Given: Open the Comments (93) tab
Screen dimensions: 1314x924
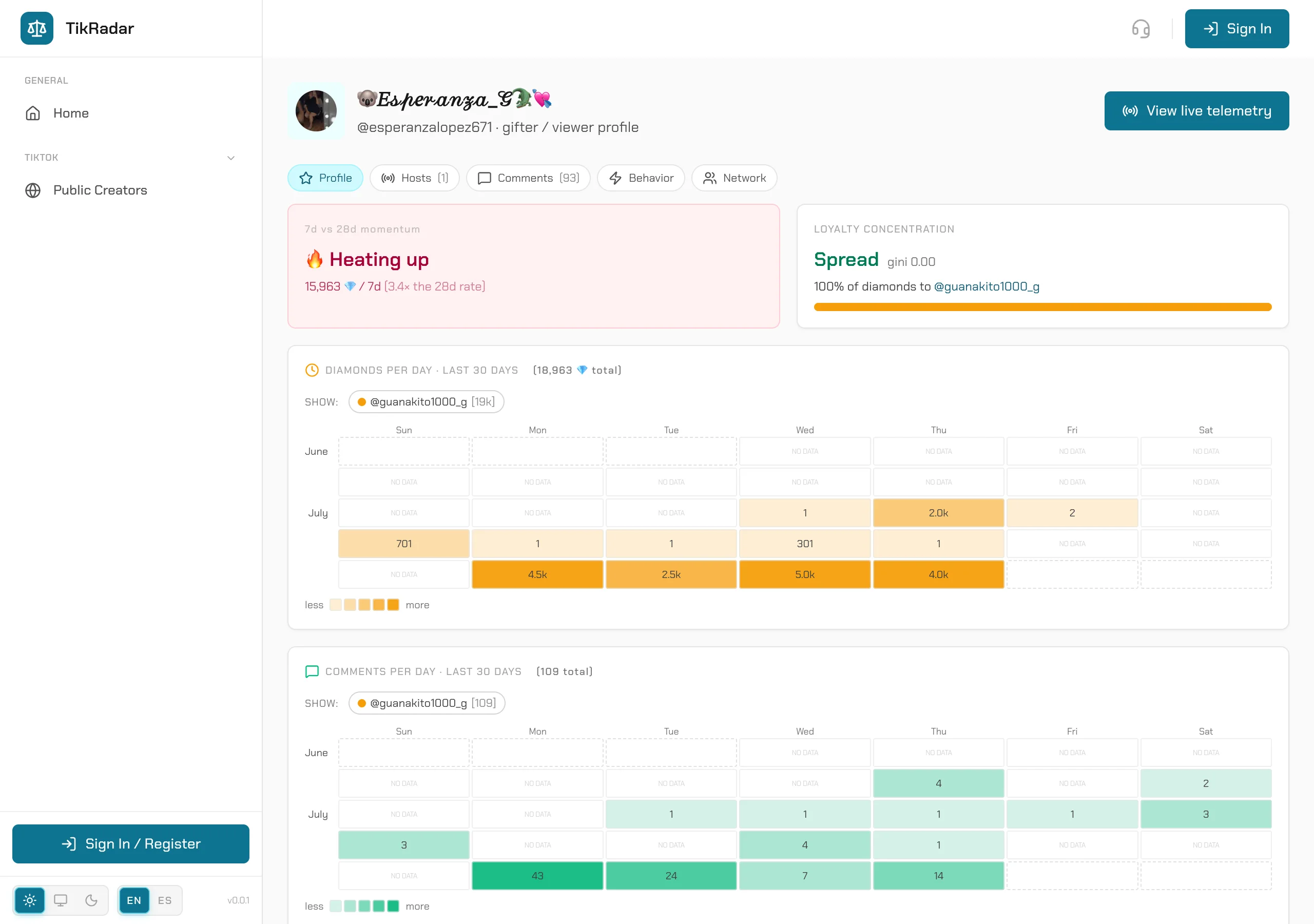Looking at the screenshot, I should 528,178.
